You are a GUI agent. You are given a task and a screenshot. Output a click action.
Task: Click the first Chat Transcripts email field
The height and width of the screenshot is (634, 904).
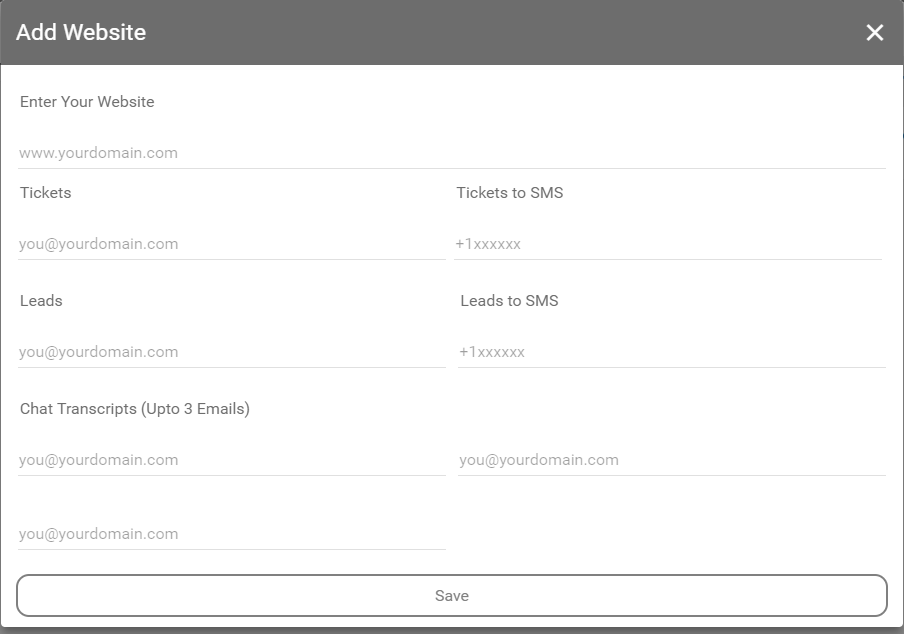(232, 460)
